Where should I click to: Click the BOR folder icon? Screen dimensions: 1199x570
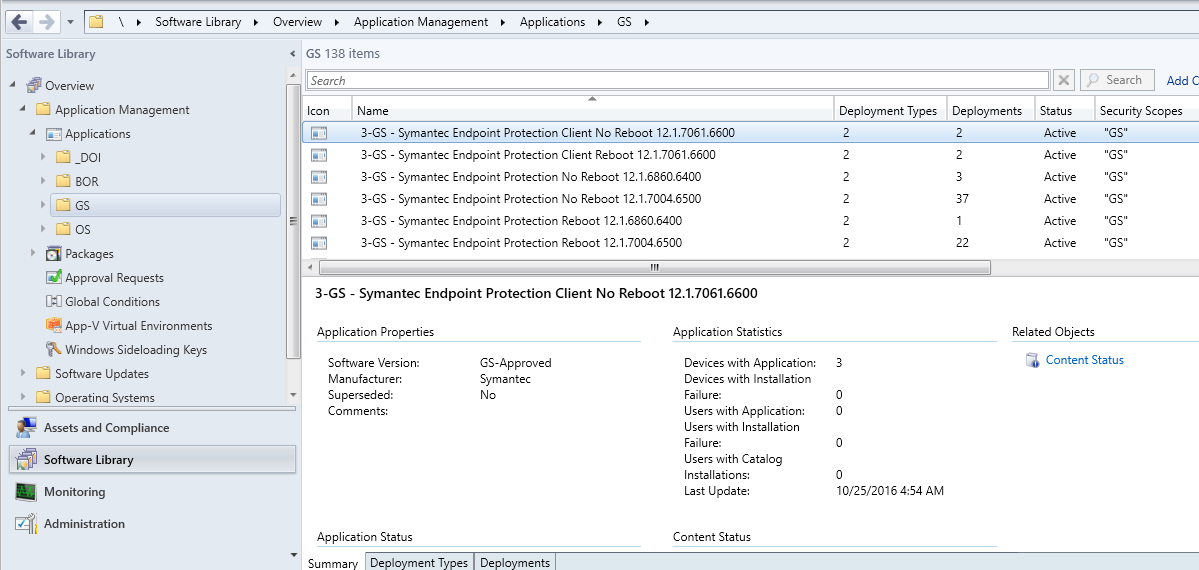click(x=63, y=181)
